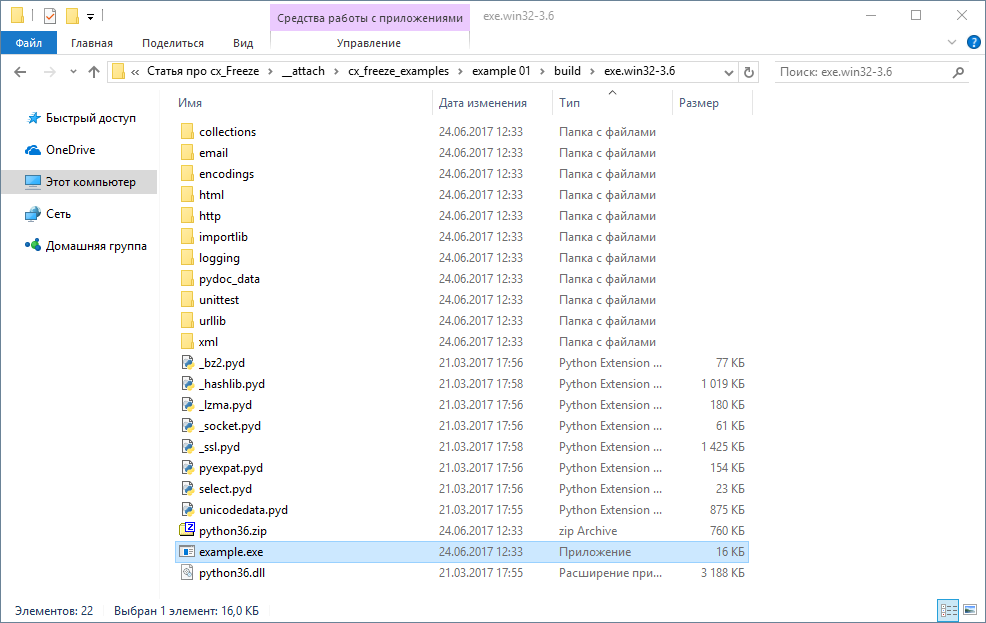Go up one folder level
Viewport: 986px width, 623px height.
point(94,72)
